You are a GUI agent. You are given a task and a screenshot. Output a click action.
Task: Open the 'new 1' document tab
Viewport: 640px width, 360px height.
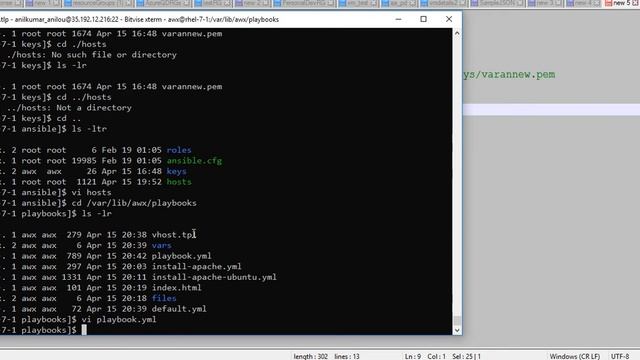click(x=43, y=3)
